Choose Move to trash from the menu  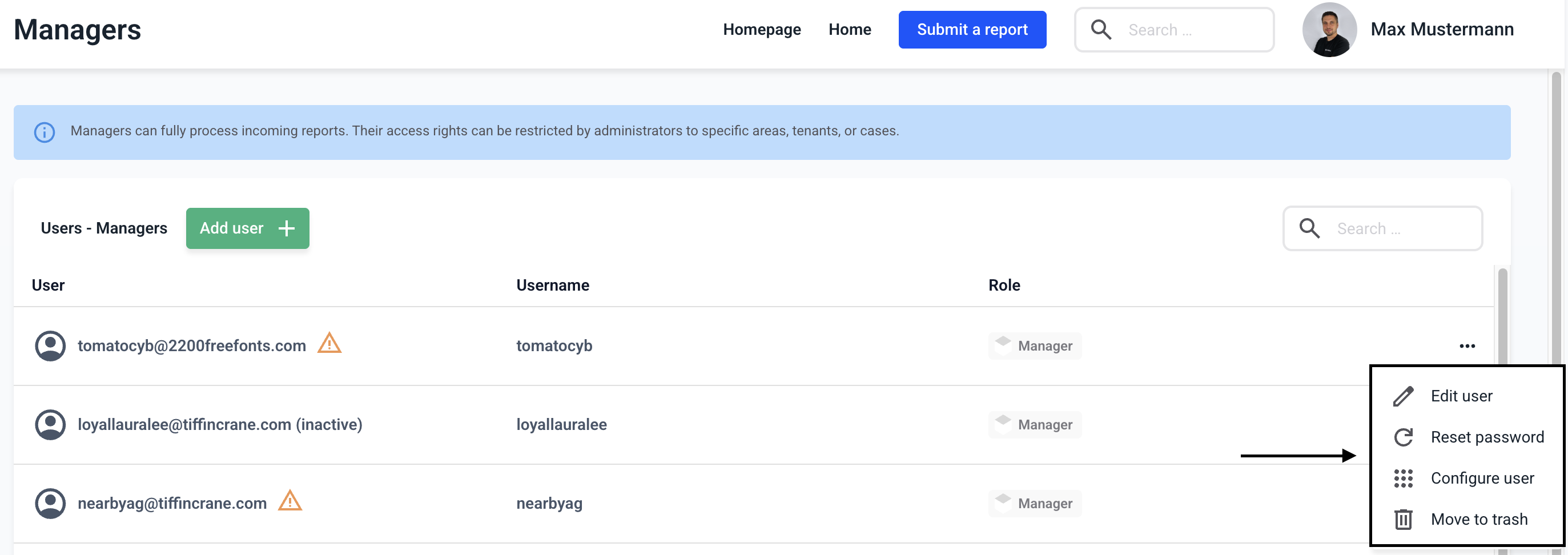1478,519
